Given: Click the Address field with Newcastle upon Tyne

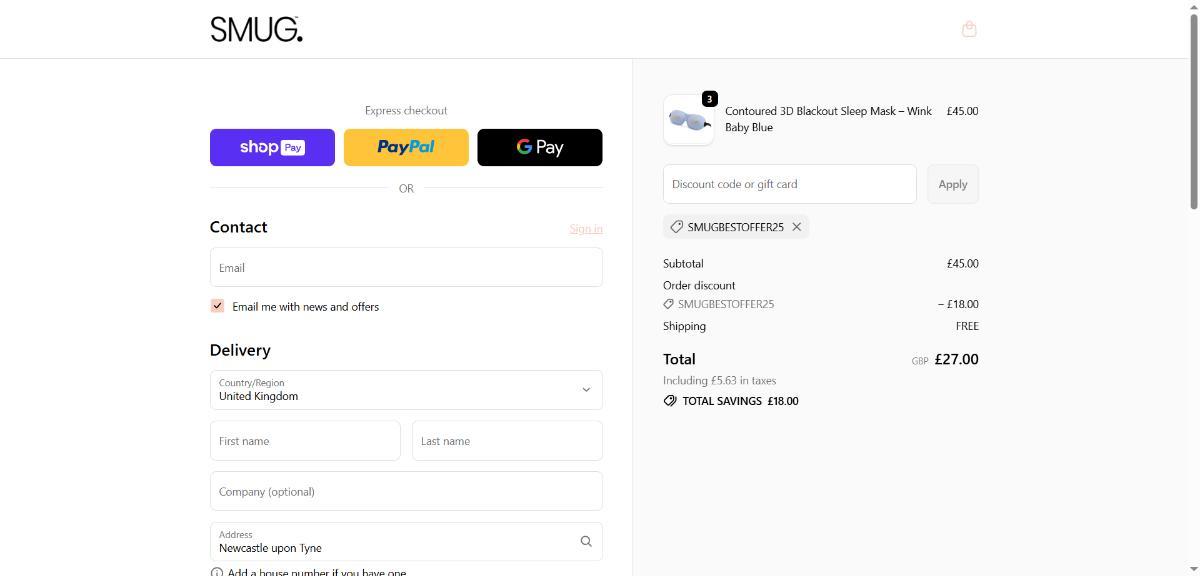Looking at the screenshot, I should pyautogui.click(x=390, y=542).
